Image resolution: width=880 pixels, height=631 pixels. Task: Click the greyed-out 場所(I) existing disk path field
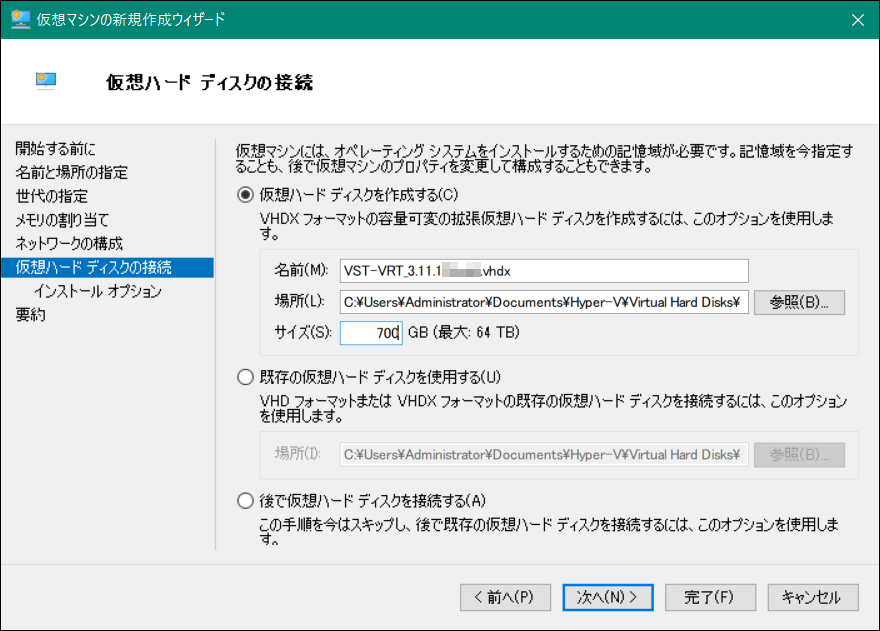544,455
